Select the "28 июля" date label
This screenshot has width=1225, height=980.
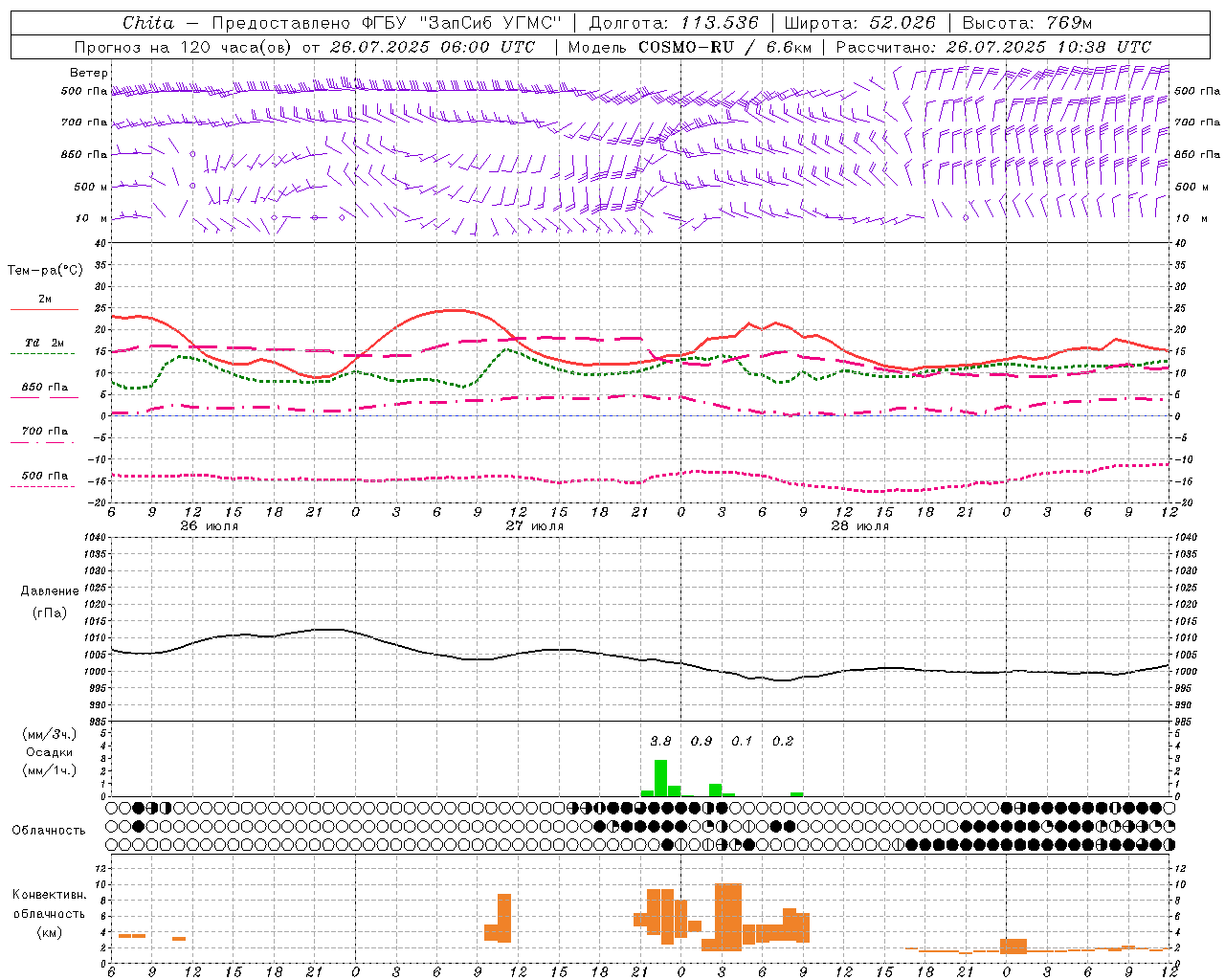[860, 526]
